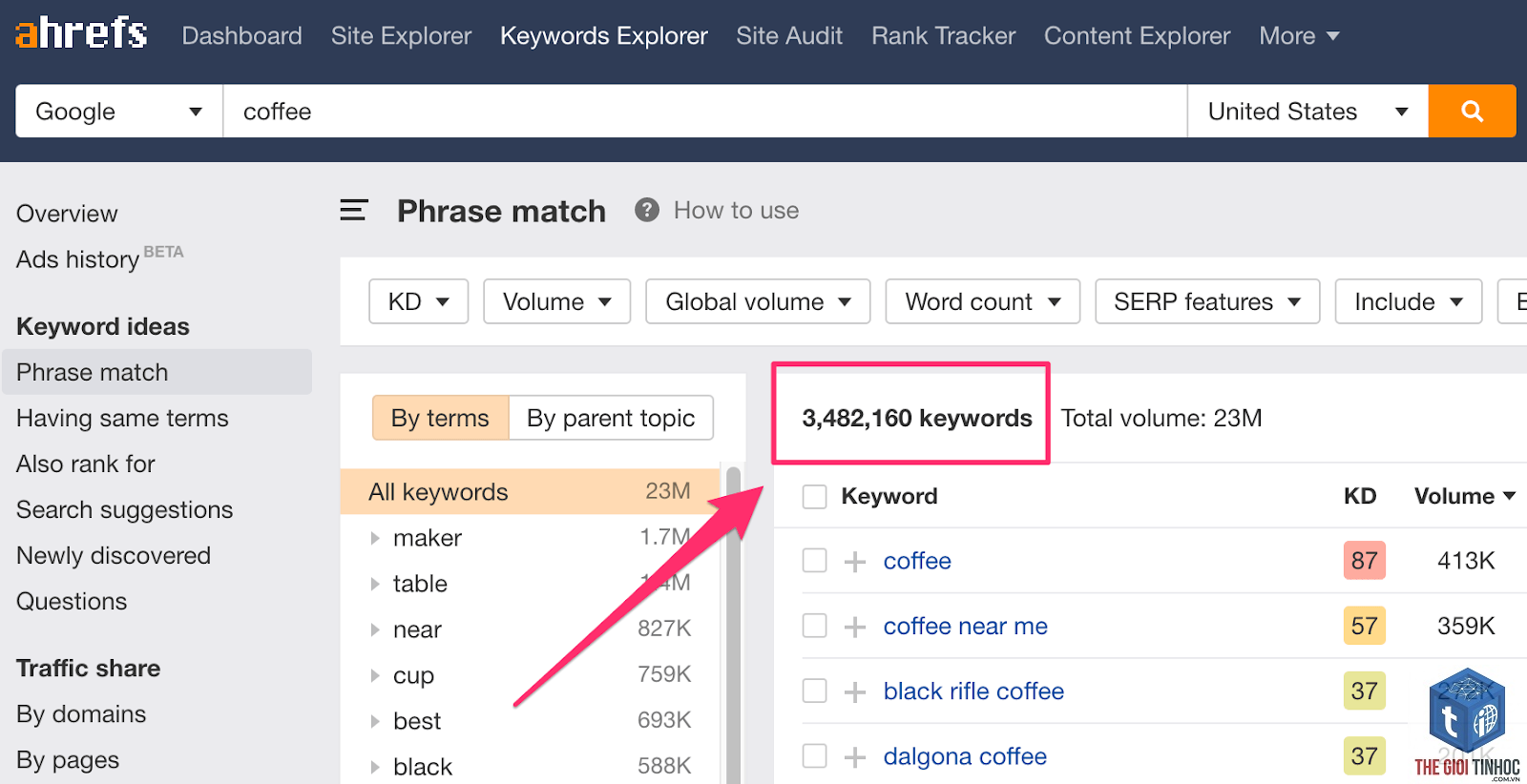Switch grouping to By terms
The width and height of the screenshot is (1527, 784).
point(440,418)
